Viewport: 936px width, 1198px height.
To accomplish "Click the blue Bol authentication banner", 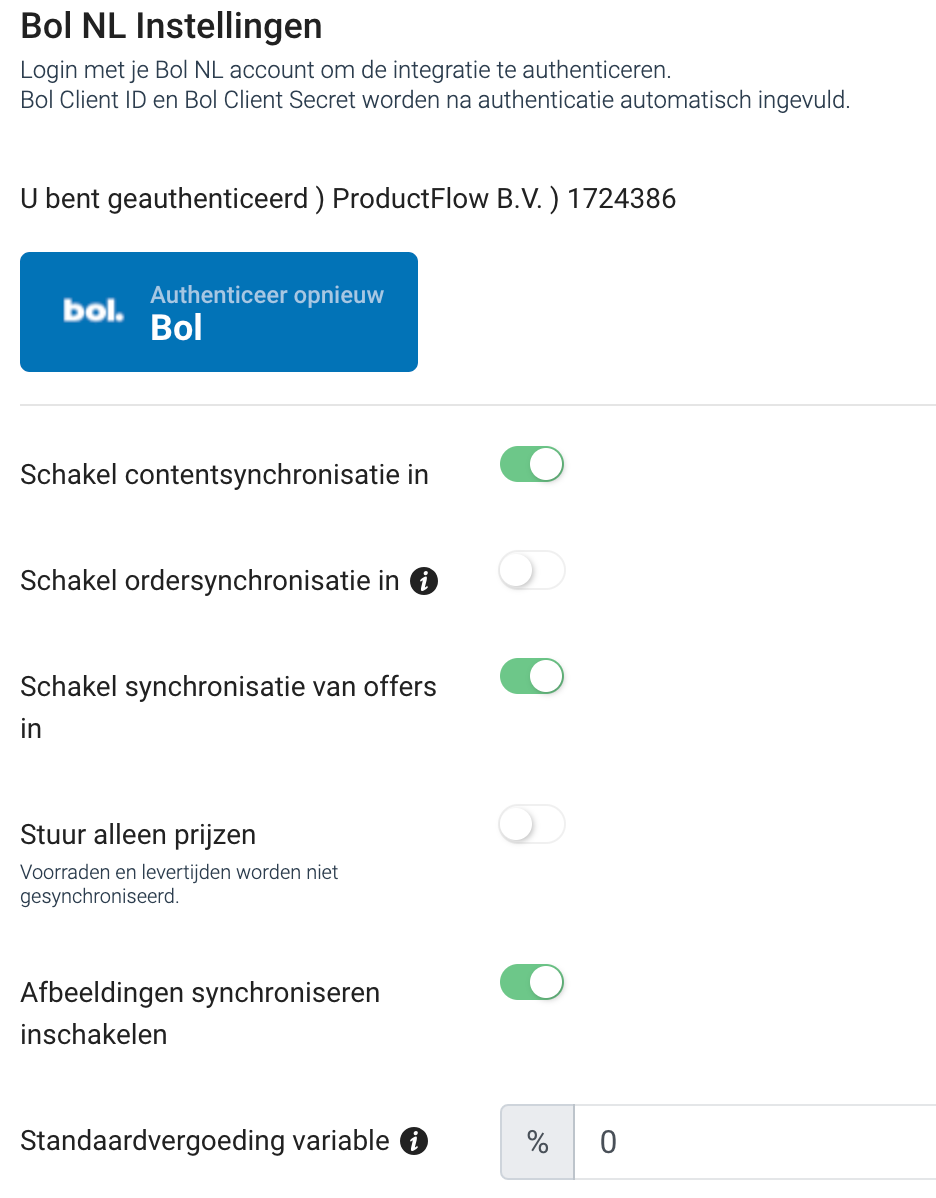I will coord(218,311).
